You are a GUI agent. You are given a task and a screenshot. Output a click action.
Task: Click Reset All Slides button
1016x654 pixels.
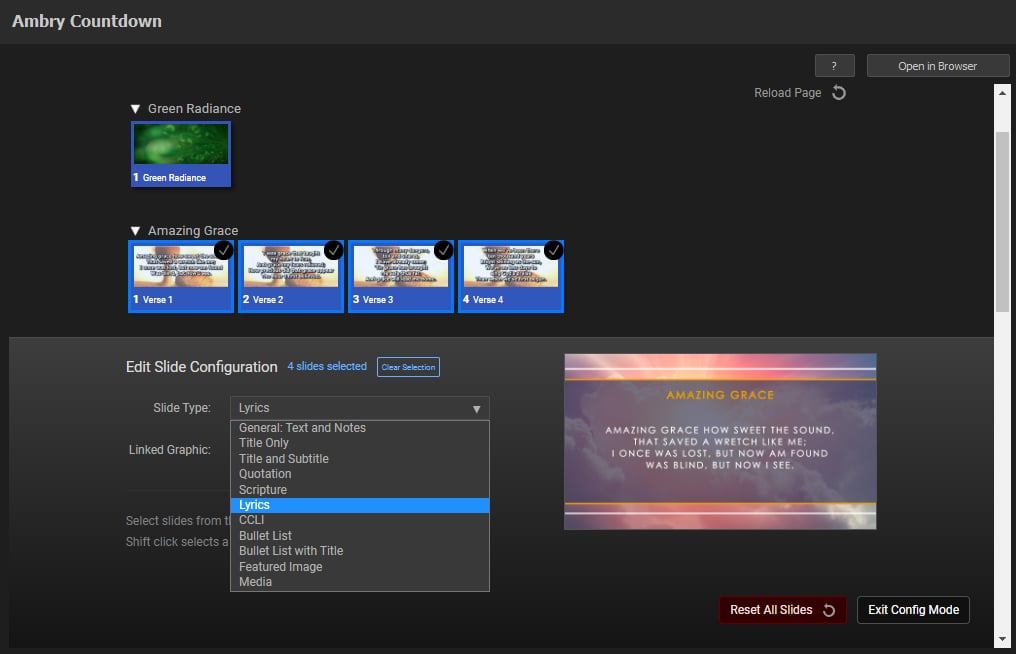point(783,610)
